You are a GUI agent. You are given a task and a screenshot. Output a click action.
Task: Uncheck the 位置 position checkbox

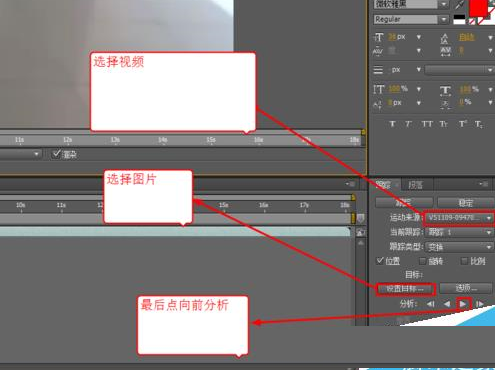coord(380,261)
